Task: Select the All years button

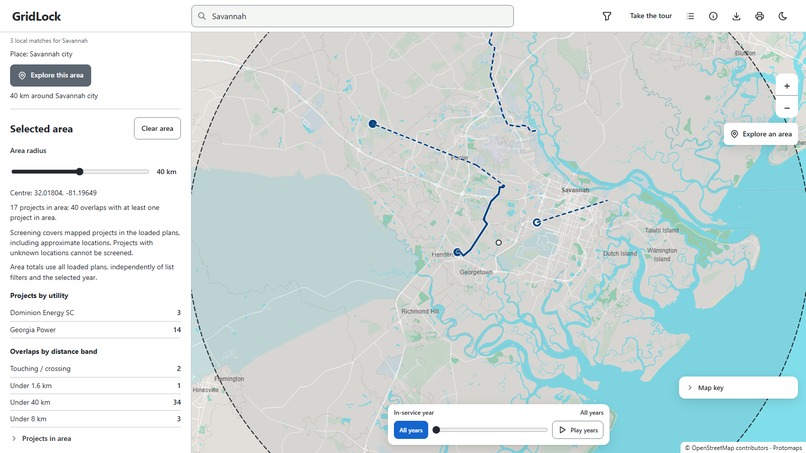Action: [411, 430]
